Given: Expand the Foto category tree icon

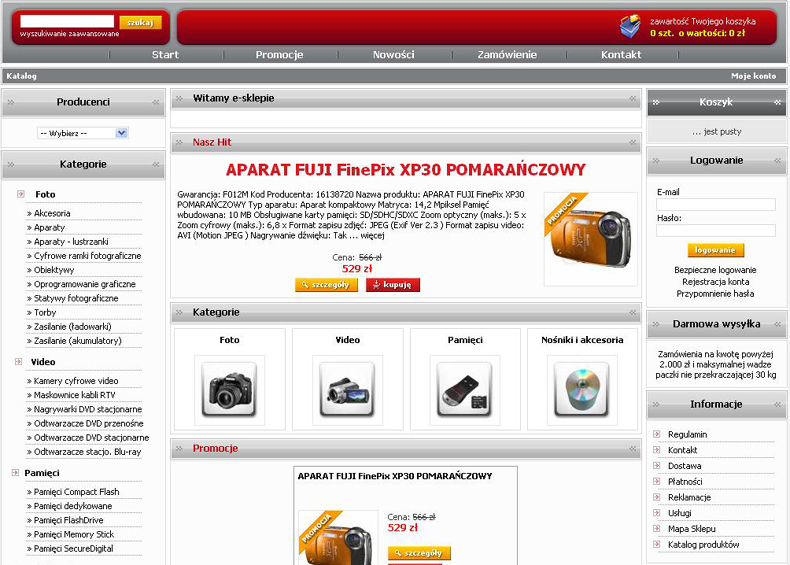Looking at the screenshot, I should coord(21,194).
